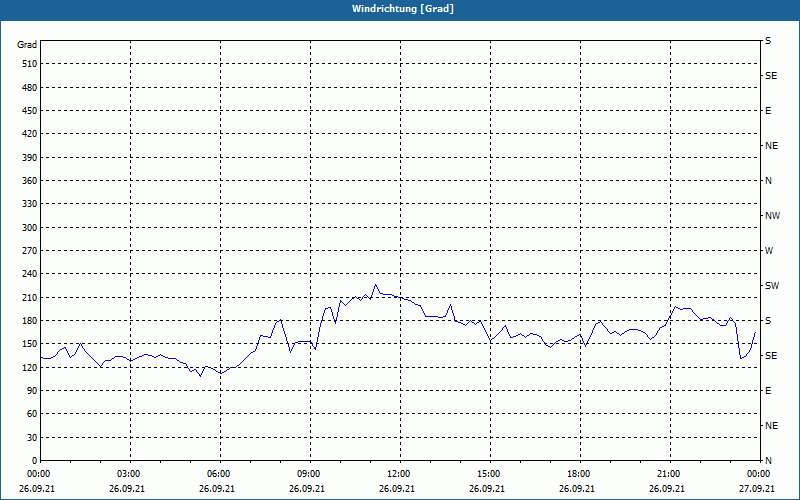Select the 180 y-axis value
800x500 pixels.
(30, 321)
